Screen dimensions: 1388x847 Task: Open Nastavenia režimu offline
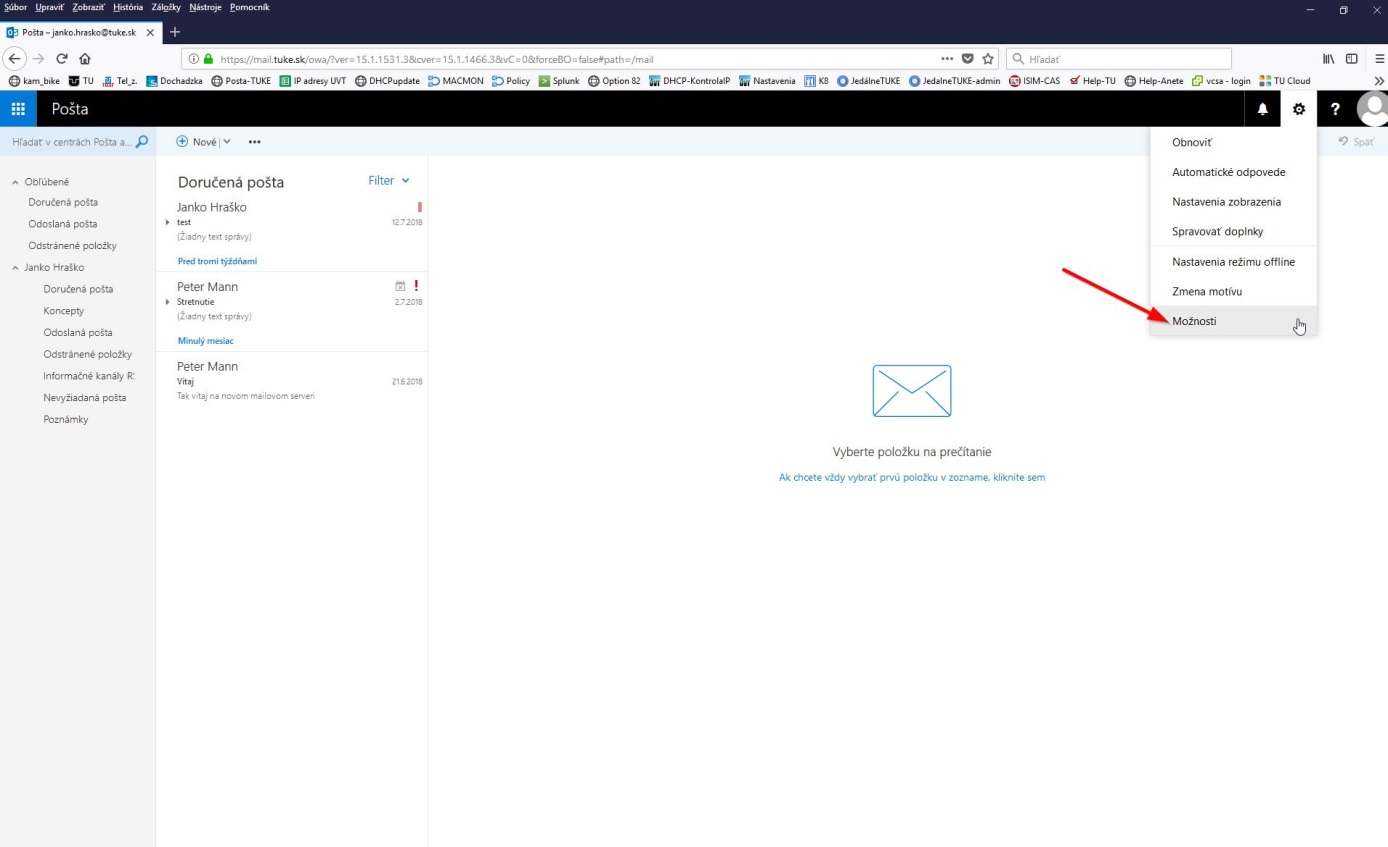point(1234,262)
